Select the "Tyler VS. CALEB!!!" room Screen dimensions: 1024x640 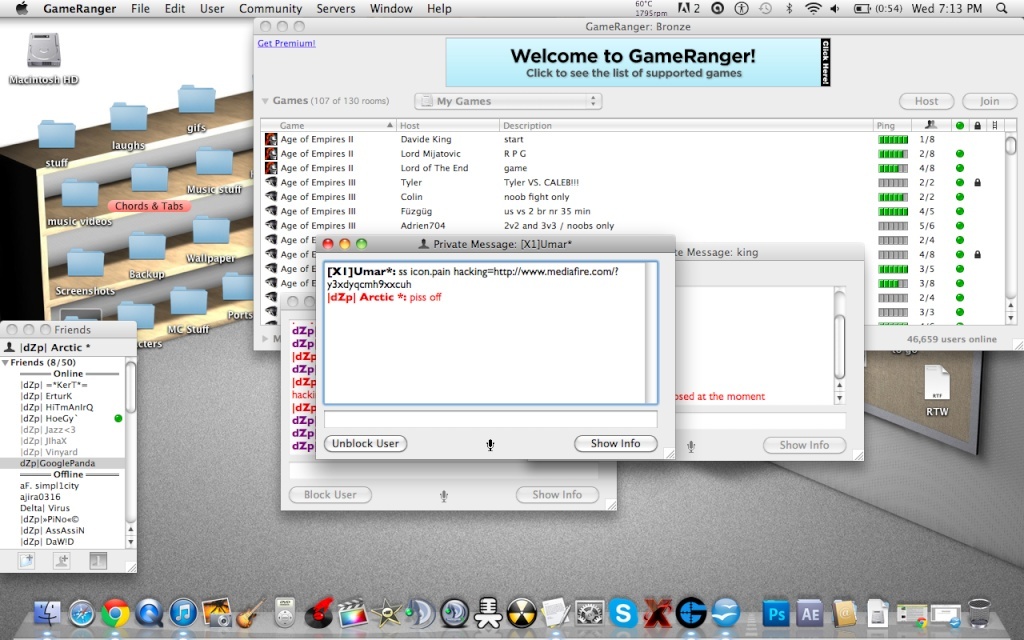(632, 182)
